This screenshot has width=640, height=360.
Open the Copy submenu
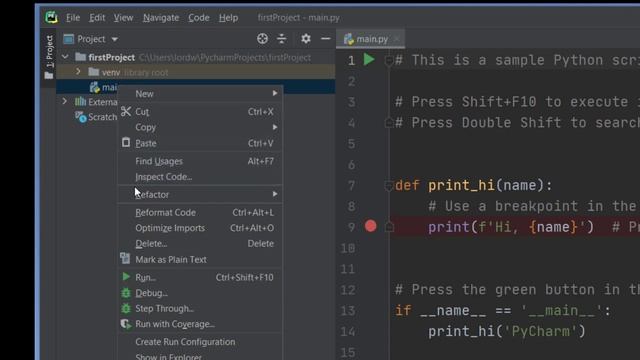(200, 127)
